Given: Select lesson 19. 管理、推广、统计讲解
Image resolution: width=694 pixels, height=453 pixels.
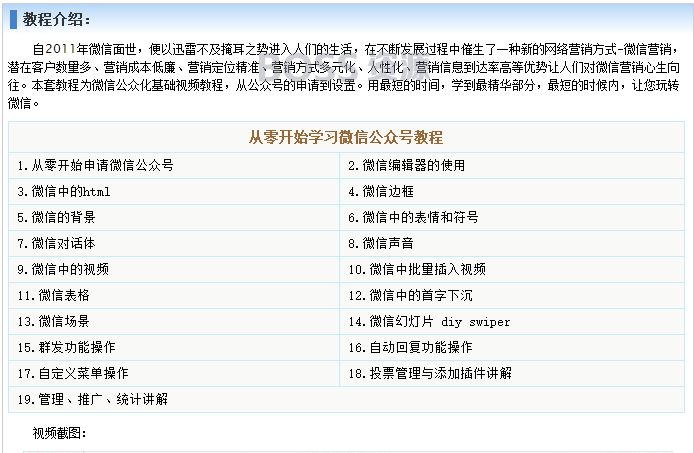Looking at the screenshot, I should [x=93, y=399].
